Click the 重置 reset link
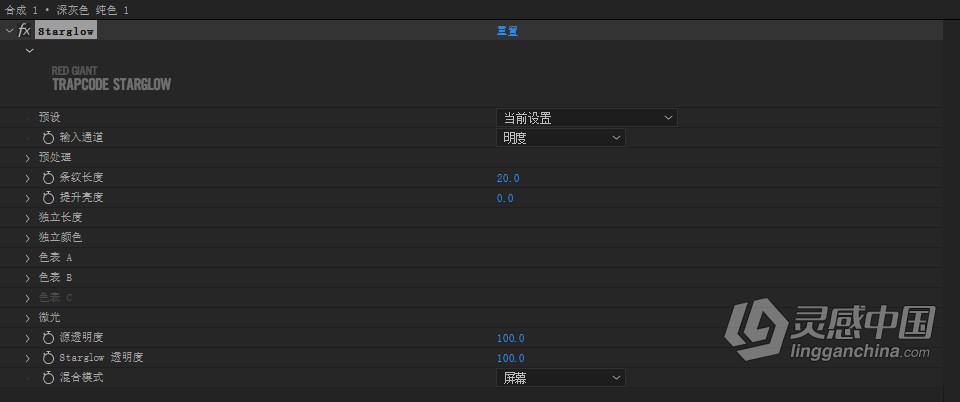 click(507, 31)
